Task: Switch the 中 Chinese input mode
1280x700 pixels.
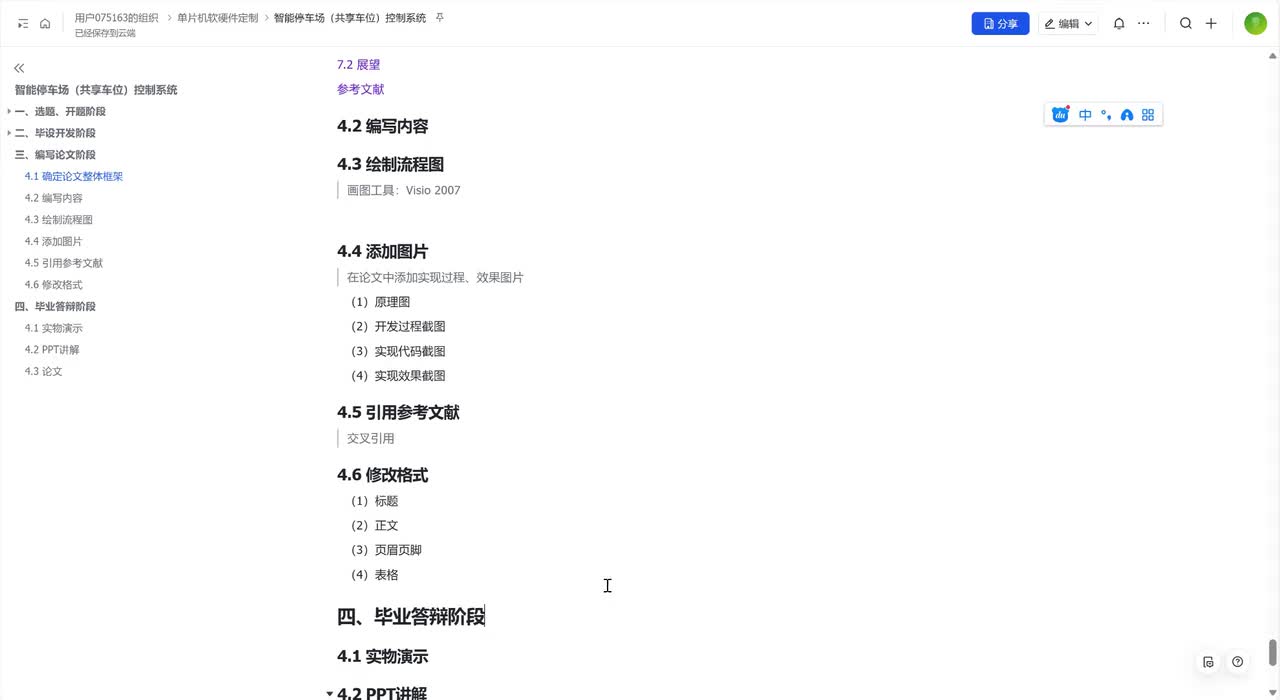Action: click(1085, 115)
